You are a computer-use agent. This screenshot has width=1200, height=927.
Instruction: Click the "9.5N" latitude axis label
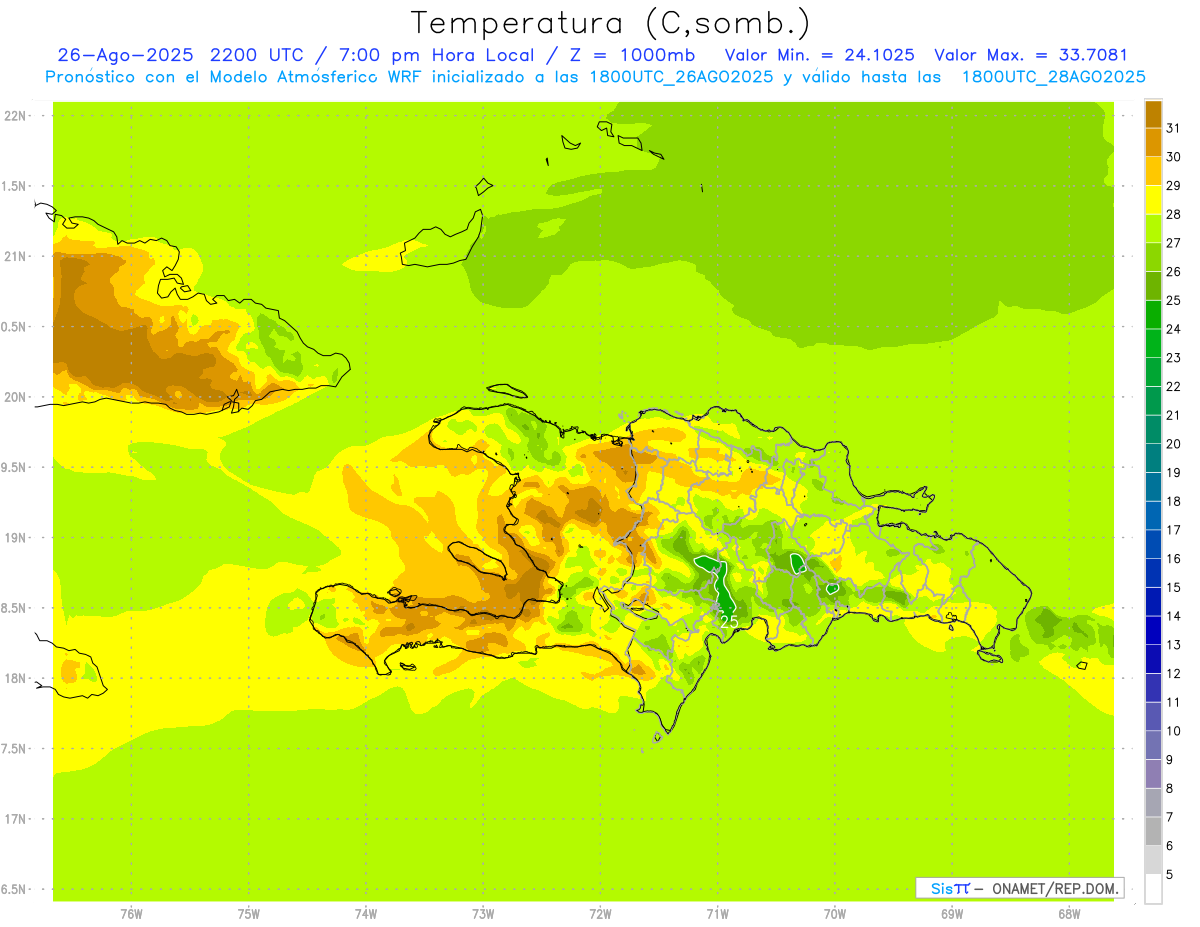(x=15, y=467)
